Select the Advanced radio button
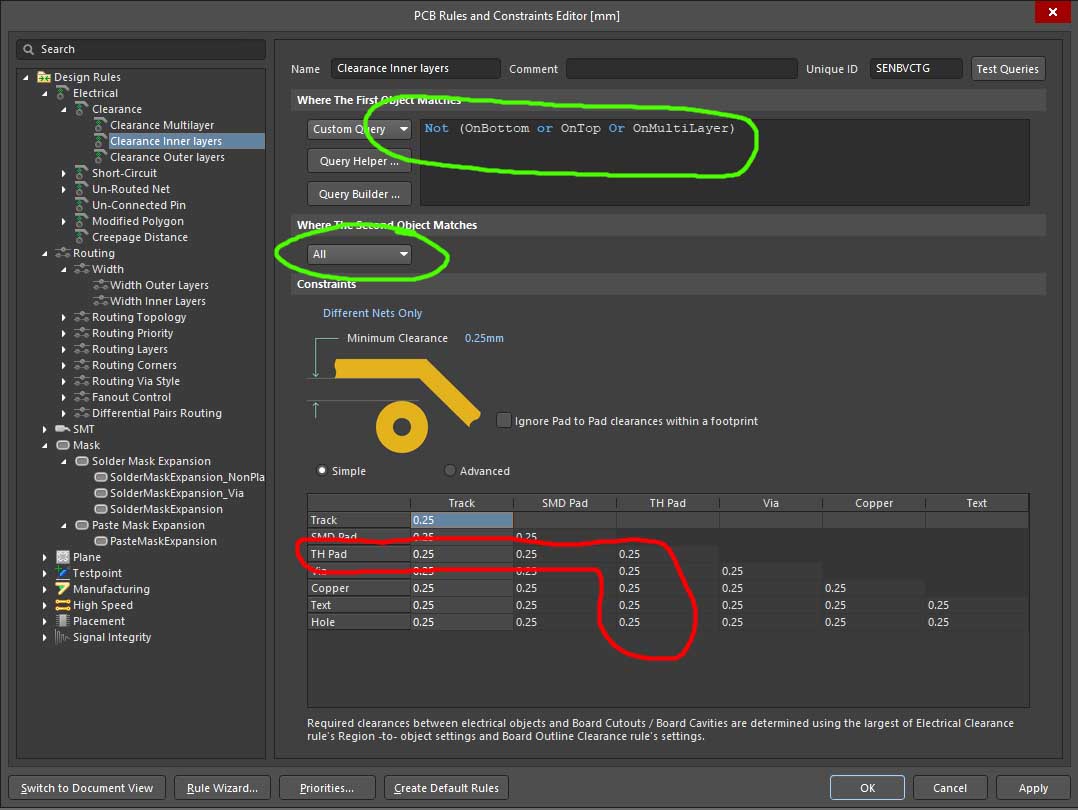The height and width of the screenshot is (810, 1078). 450,471
